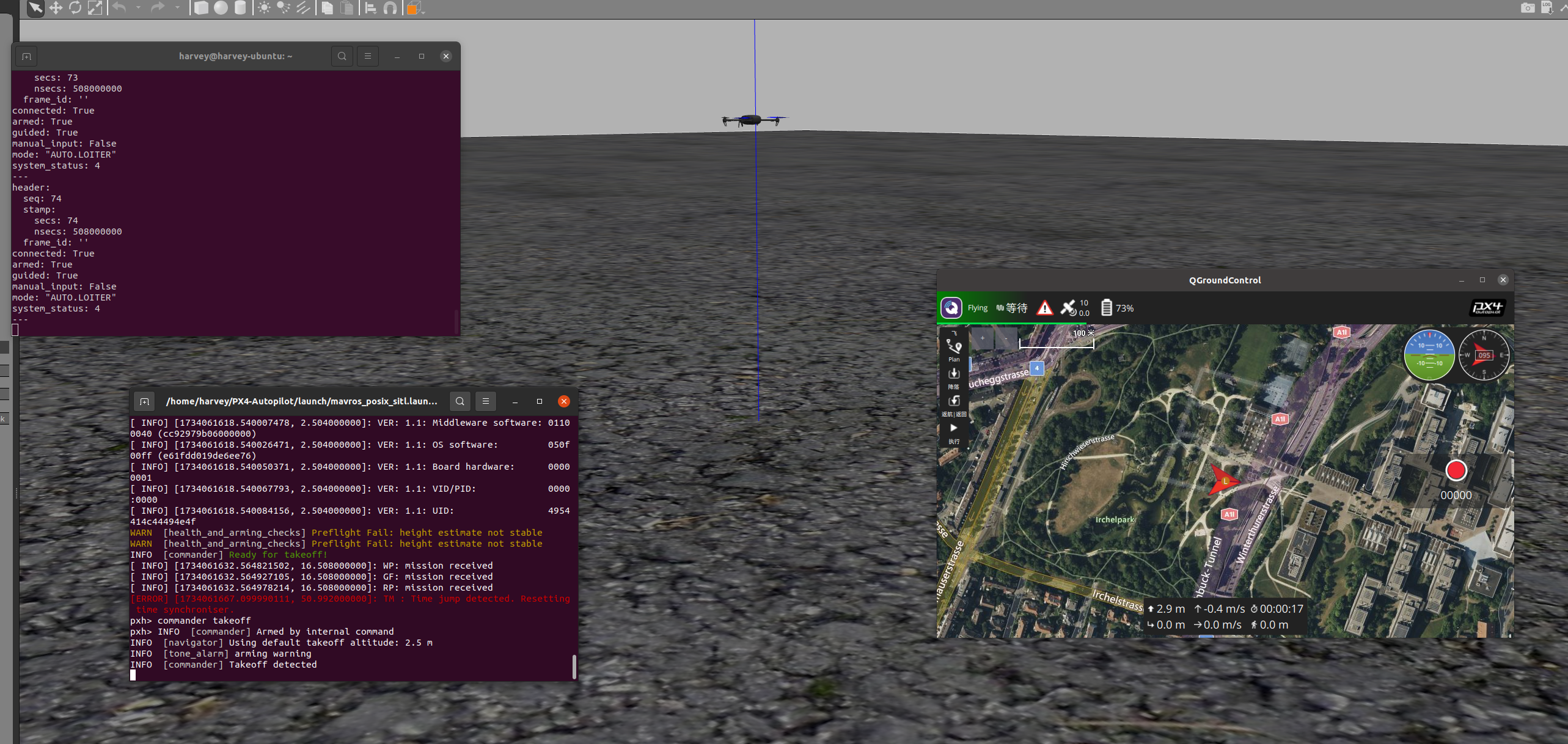1568x744 pixels.
Task: Click the Copy icon in Gazebo toolbar
Action: point(328,8)
